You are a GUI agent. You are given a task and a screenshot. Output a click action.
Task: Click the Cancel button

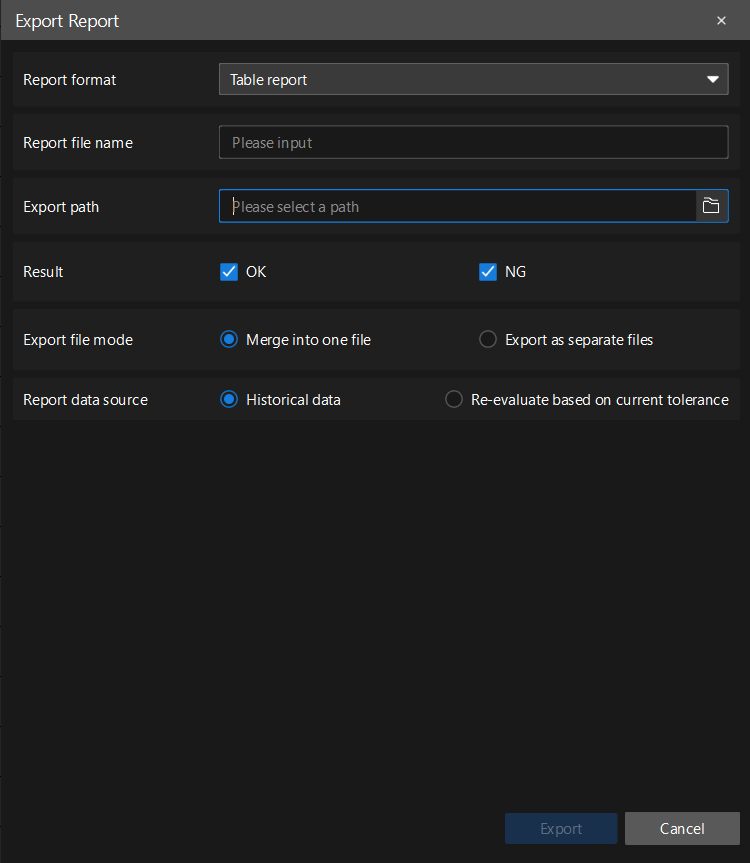(x=682, y=828)
